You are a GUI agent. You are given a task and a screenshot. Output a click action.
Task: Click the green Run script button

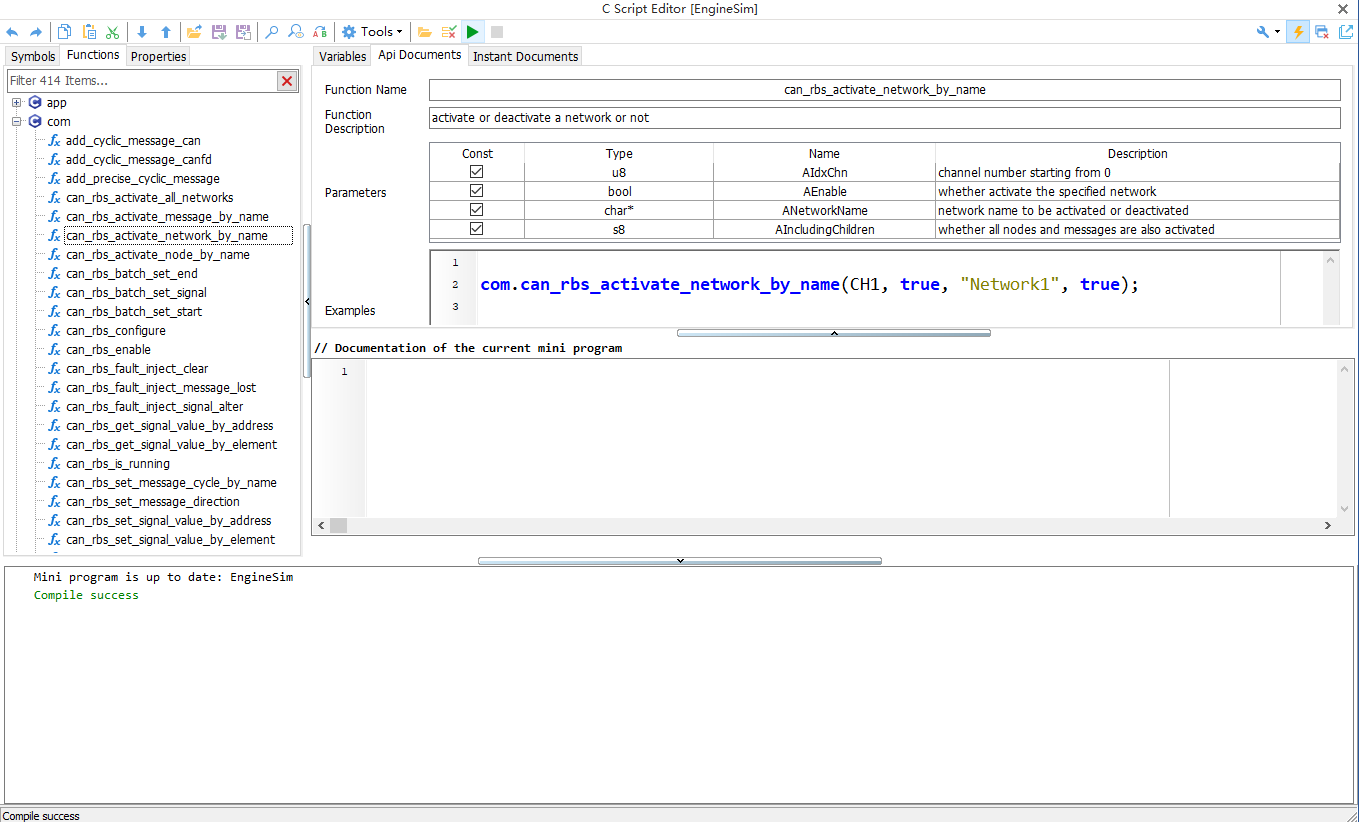tap(473, 32)
